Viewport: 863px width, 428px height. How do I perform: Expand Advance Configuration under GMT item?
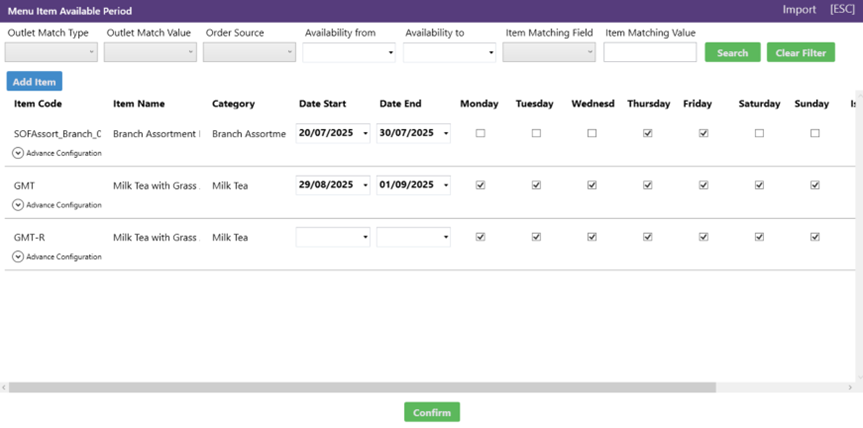coord(19,205)
